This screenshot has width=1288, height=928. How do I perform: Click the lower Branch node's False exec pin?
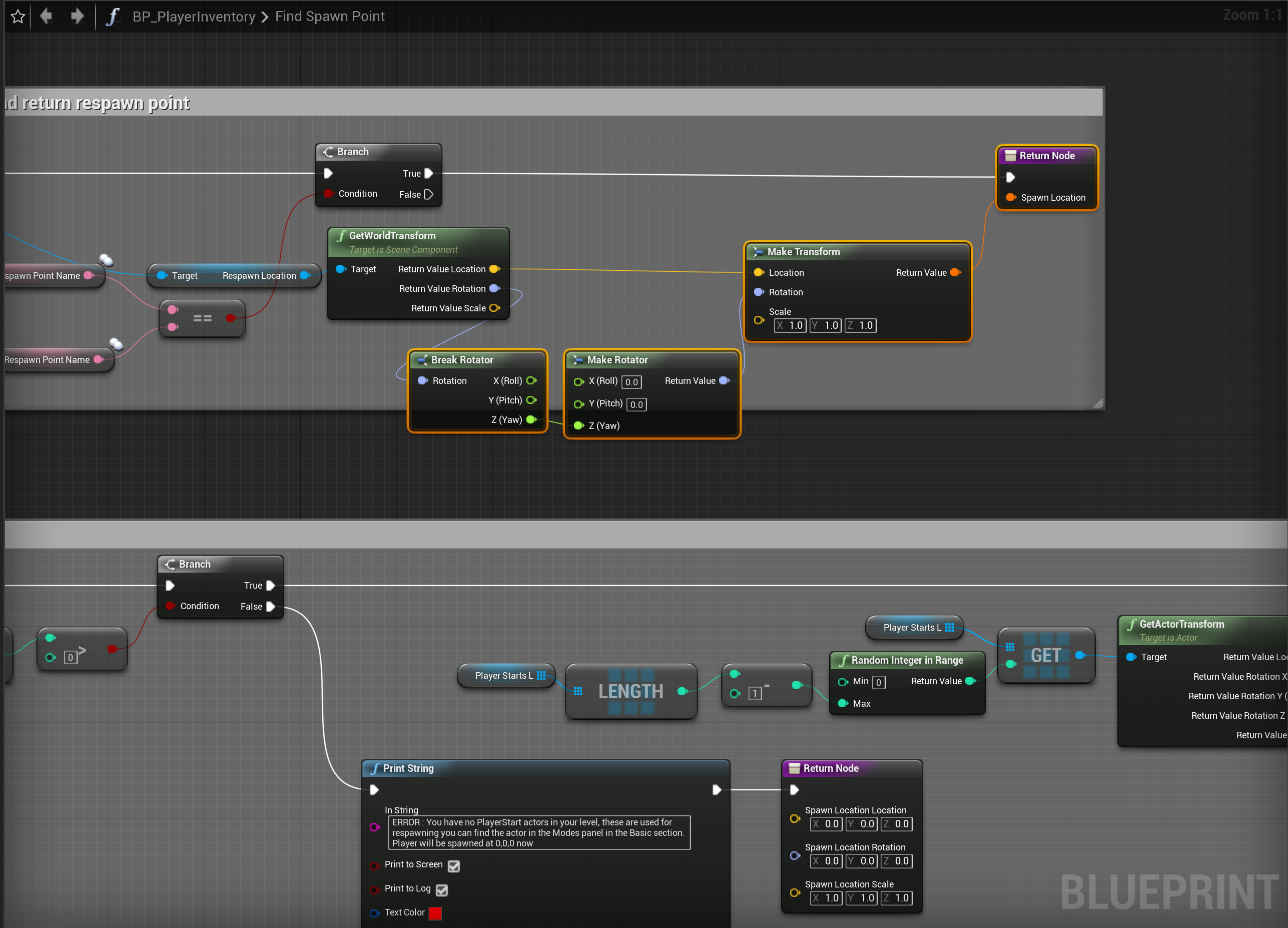(271, 607)
